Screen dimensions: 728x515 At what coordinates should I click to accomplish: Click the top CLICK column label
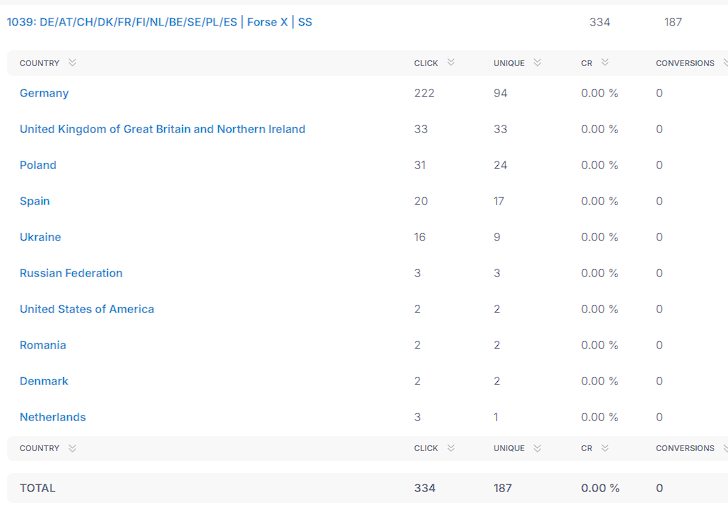[426, 63]
